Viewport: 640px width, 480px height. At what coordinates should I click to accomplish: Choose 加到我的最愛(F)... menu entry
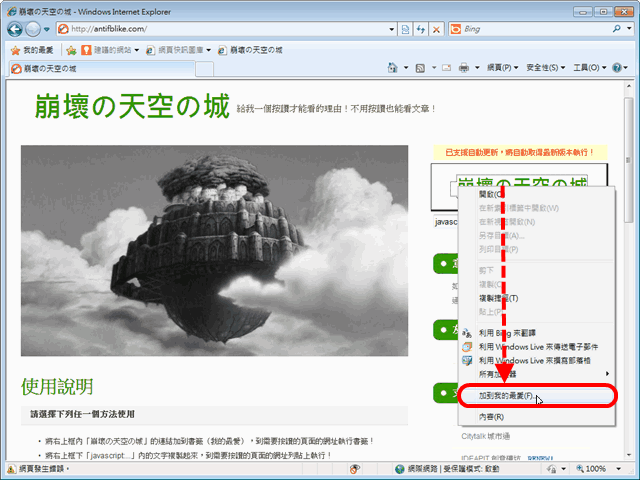pos(537,396)
